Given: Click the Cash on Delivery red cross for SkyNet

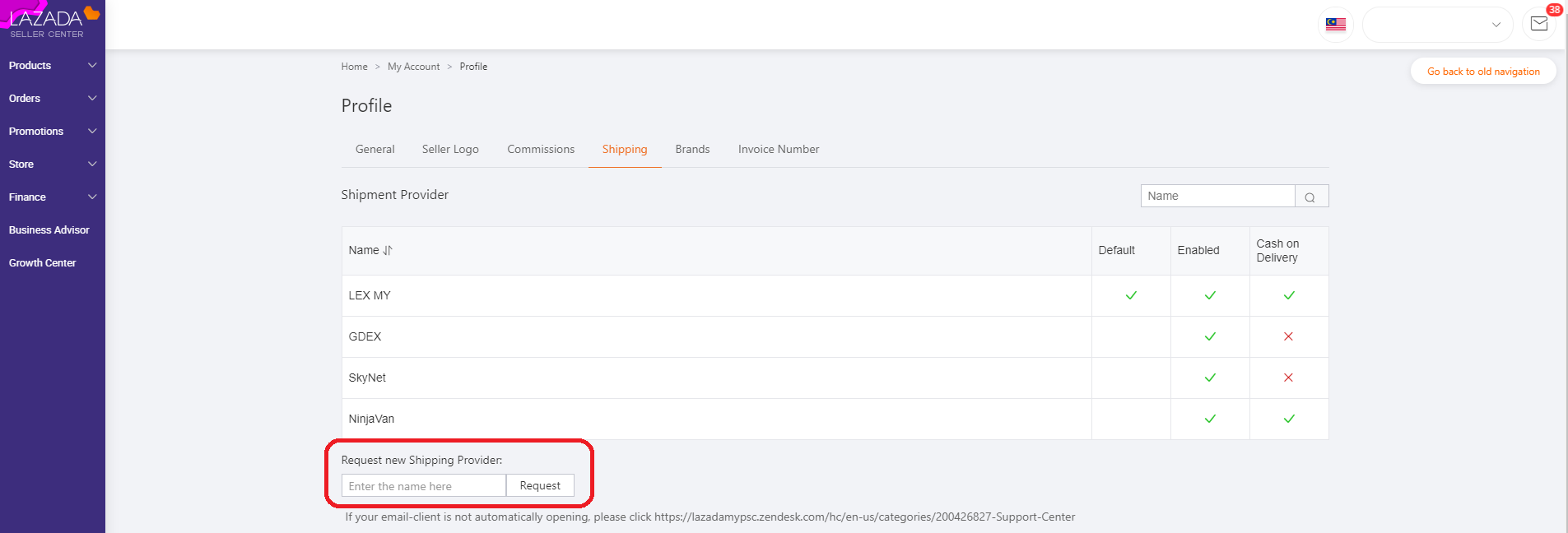Looking at the screenshot, I should pos(1288,378).
